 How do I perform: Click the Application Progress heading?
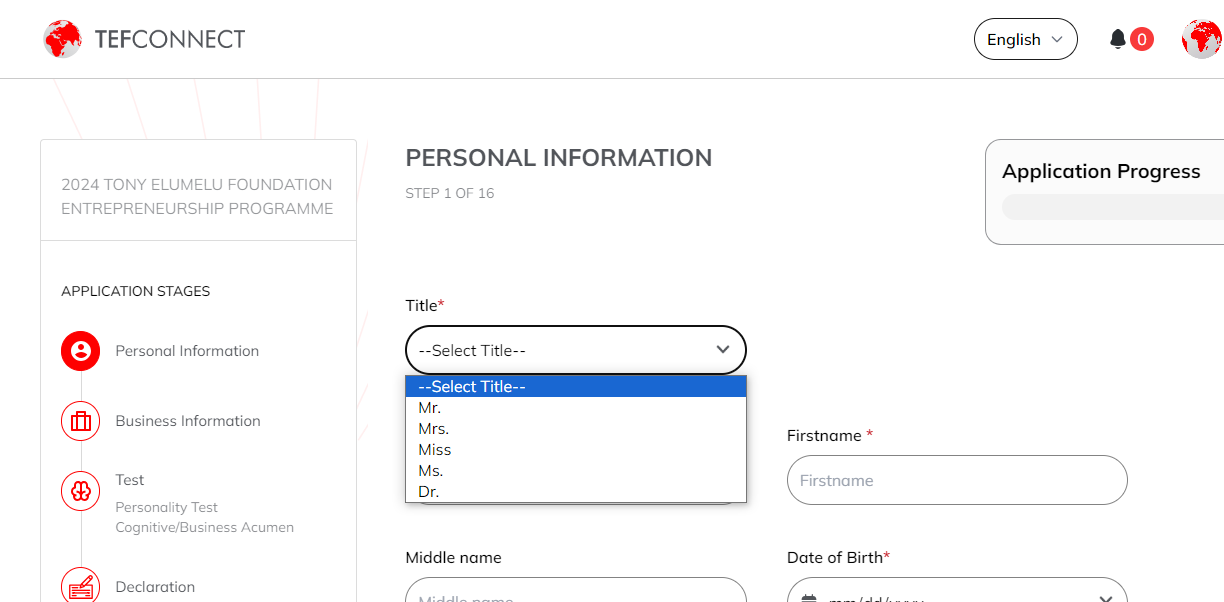pyautogui.click(x=1101, y=171)
